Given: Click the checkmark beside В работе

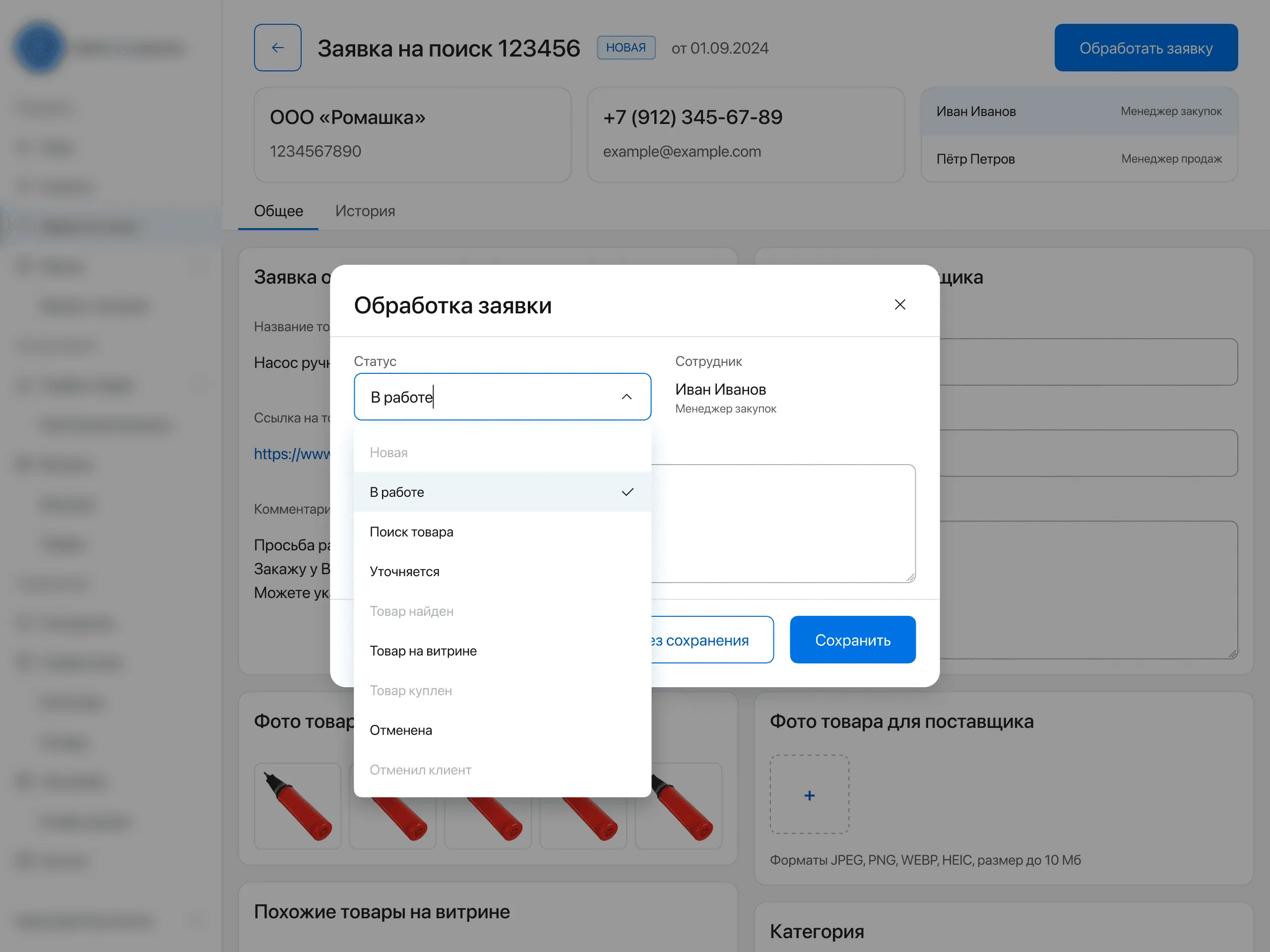Looking at the screenshot, I should pos(627,492).
